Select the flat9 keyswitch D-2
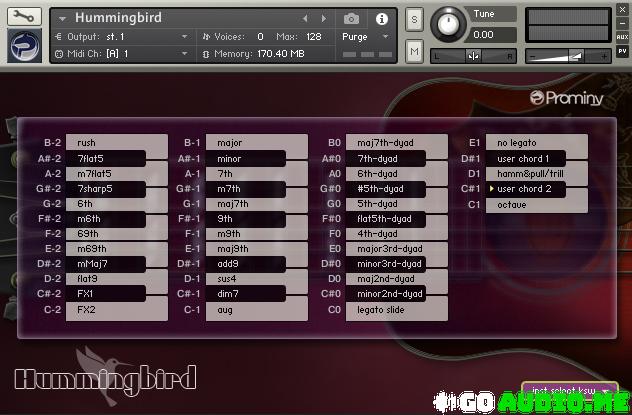Image resolution: width=632 pixels, height=415 pixels. pyautogui.click(x=116, y=279)
